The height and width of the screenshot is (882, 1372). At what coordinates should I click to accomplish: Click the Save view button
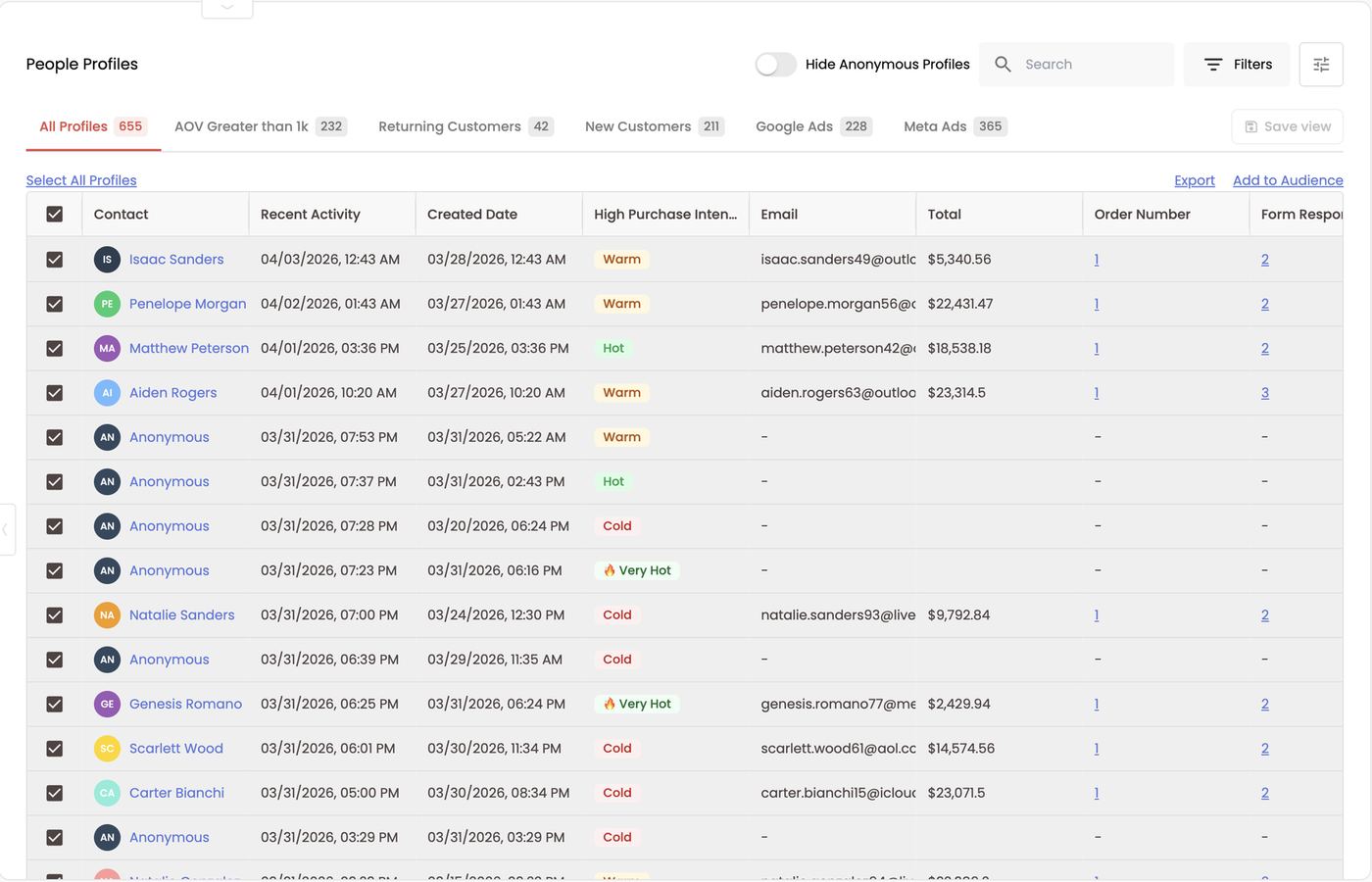[1287, 126]
